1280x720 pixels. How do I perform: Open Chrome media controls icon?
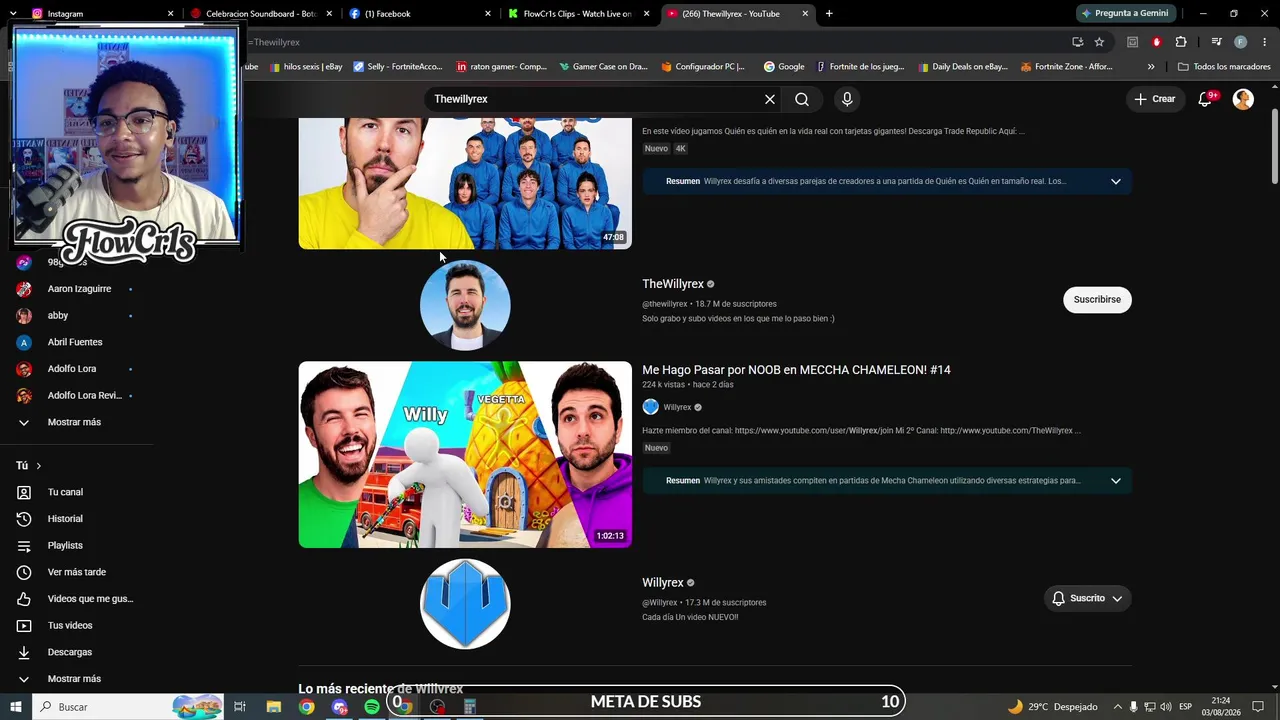pyautogui.click(x=1216, y=42)
